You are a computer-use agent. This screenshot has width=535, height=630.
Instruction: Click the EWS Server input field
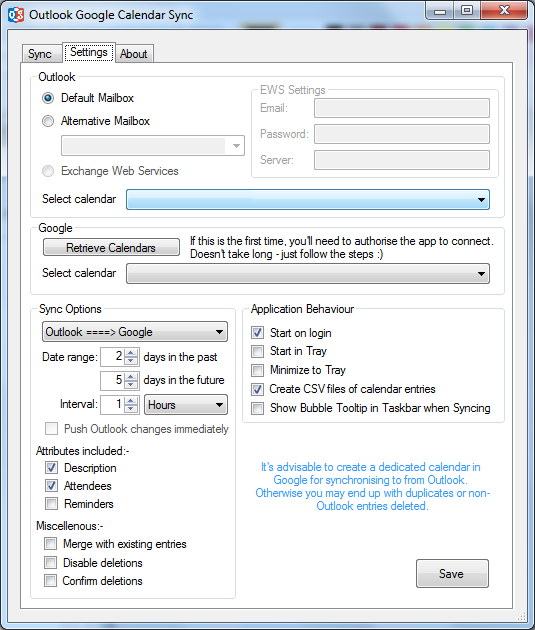(x=402, y=160)
